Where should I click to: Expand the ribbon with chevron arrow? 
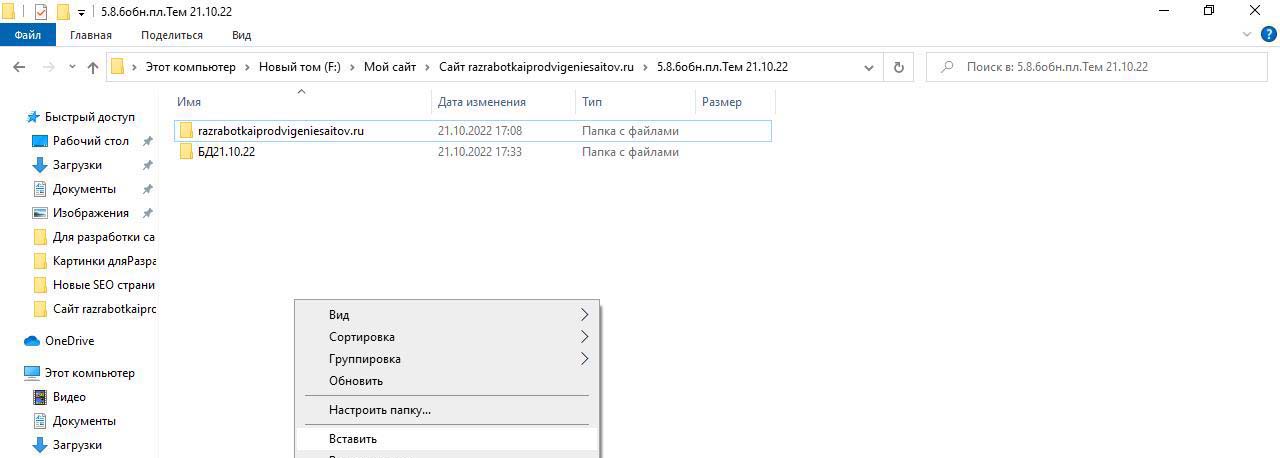pyautogui.click(x=1246, y=34)
